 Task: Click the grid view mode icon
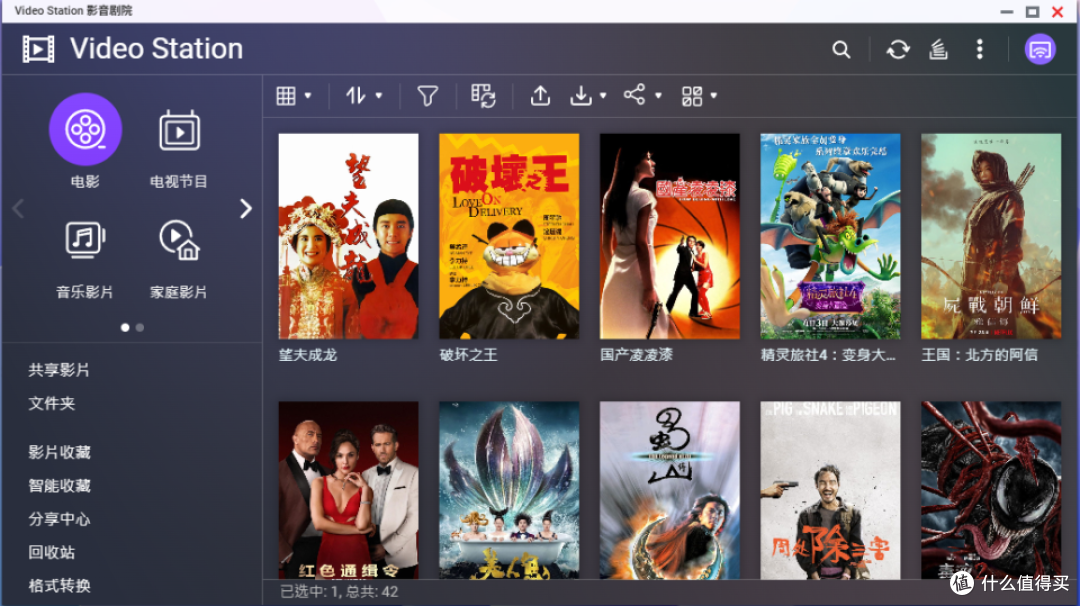pyautogui.click(x=286, y=96)
